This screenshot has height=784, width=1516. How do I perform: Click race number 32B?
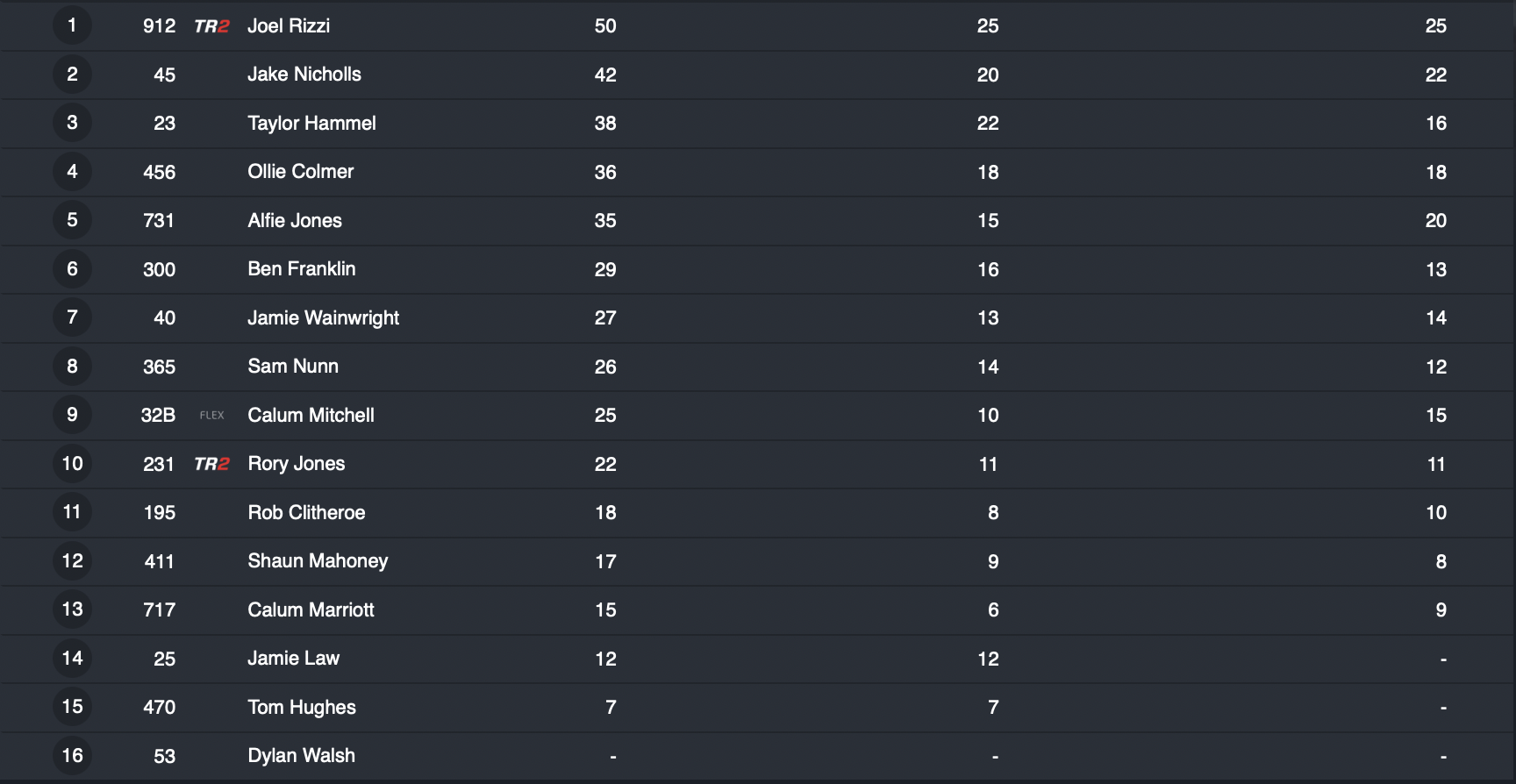click(x=158, y=416)
